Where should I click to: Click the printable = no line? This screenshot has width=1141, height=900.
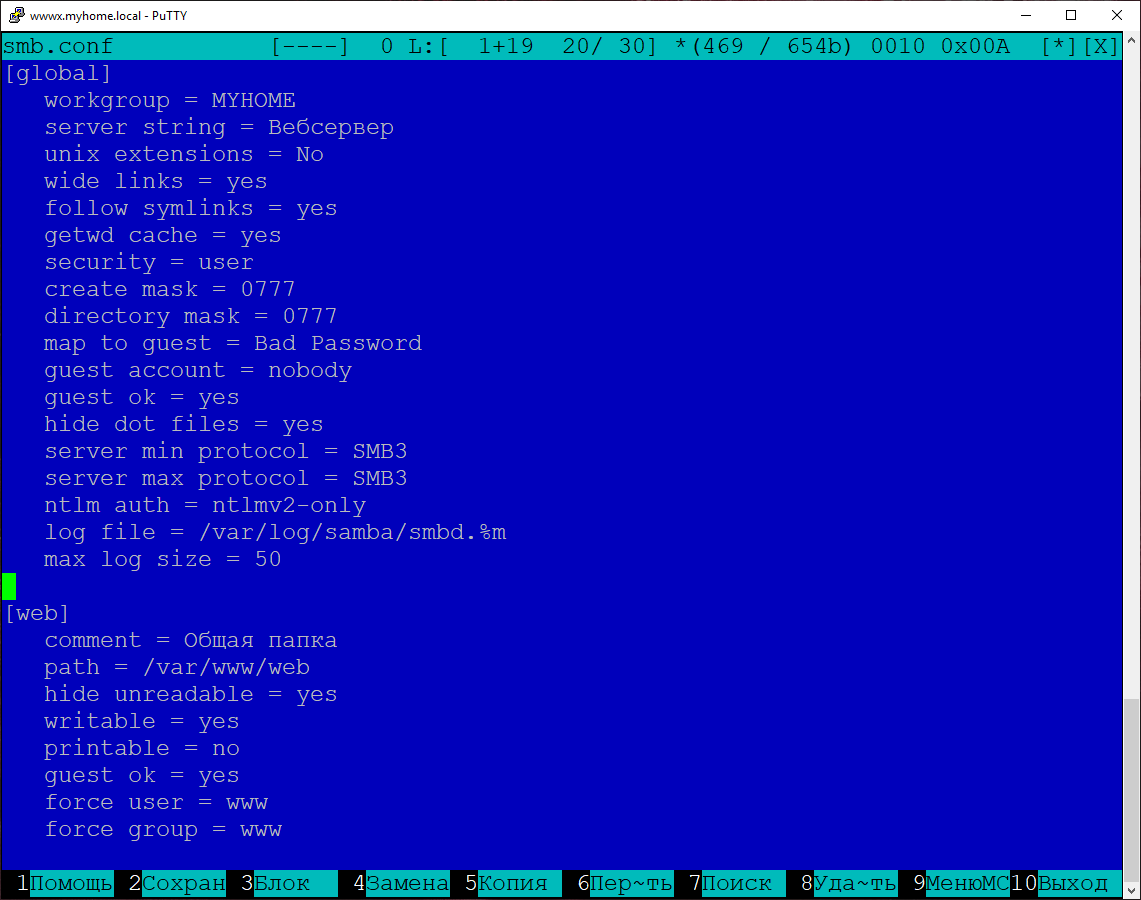click(141, 748)
